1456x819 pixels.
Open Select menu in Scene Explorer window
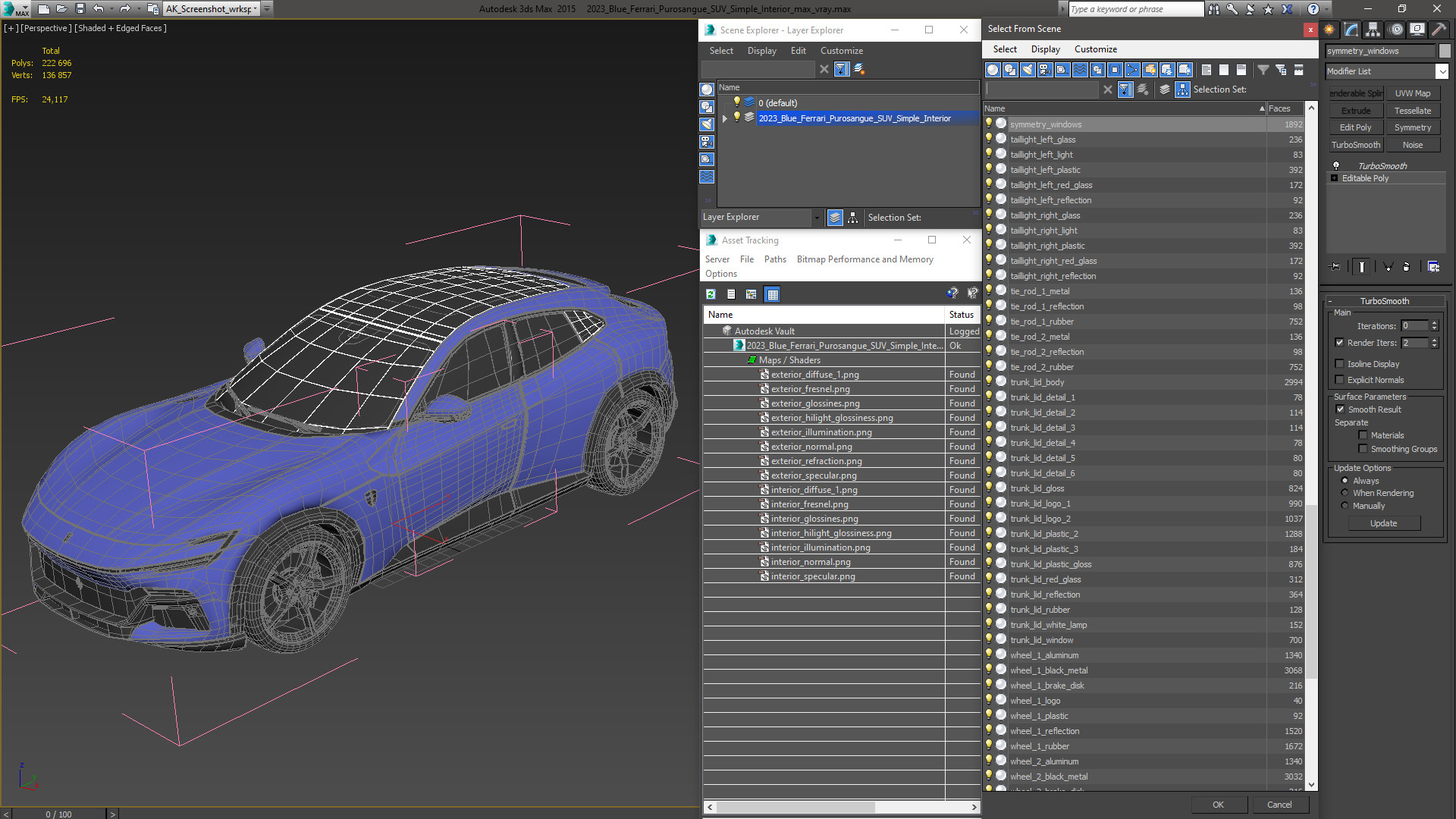click(721, 51)
